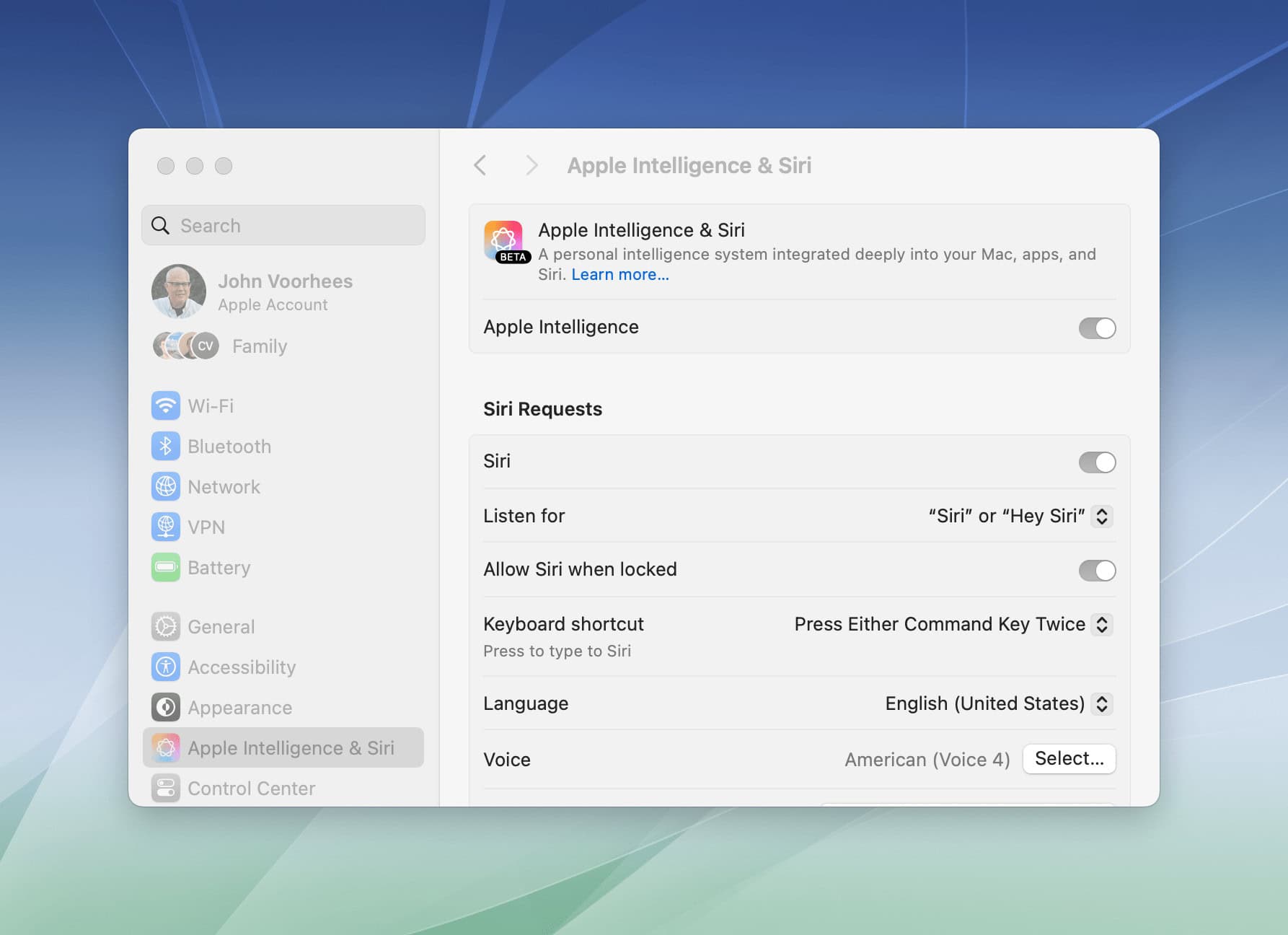Click the Apple Intelligence & Siri sidebar icon
The width and height of the screenshot is (1288, 935).
pos(166,747)
